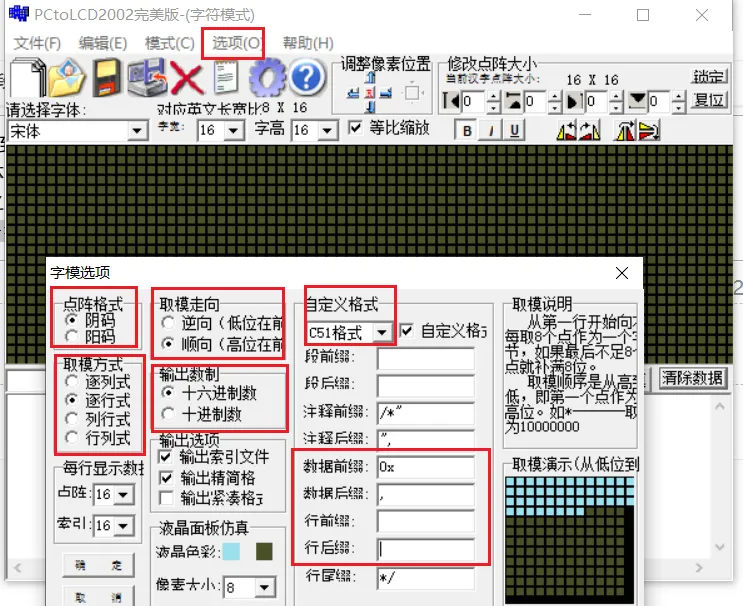Open the 编辑(E) menu
Image resolution: width=743 pixels, height=606 pixels.
(x=103, y=44)
